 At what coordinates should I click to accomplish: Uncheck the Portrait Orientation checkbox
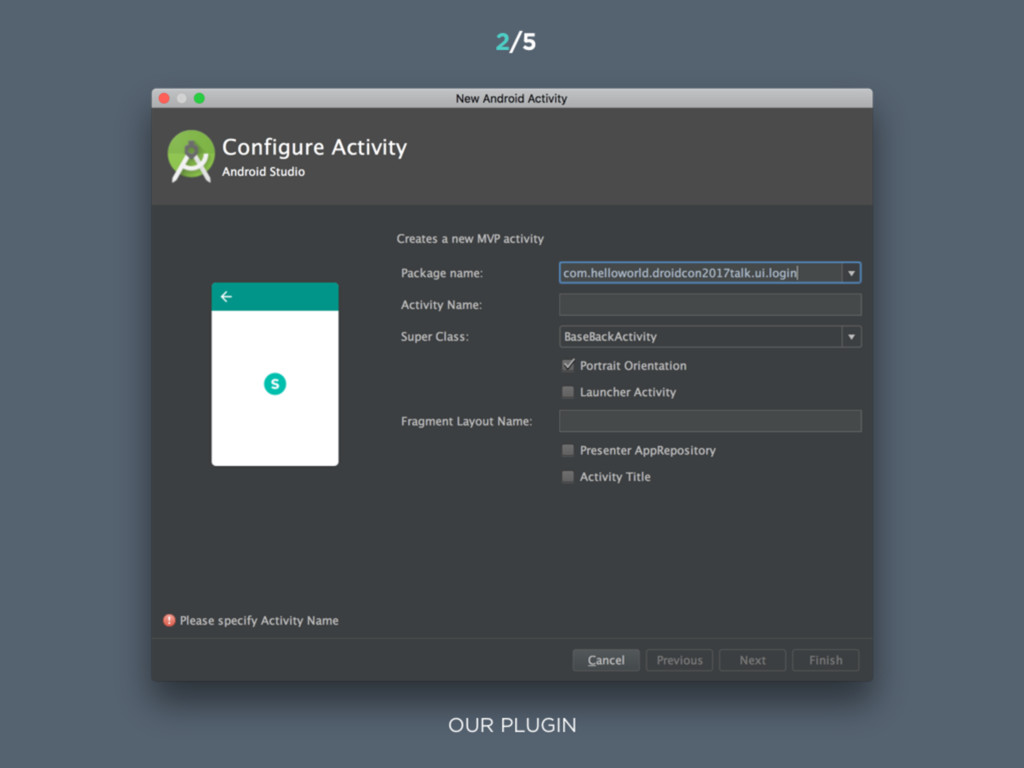click(x=568, y=365)
